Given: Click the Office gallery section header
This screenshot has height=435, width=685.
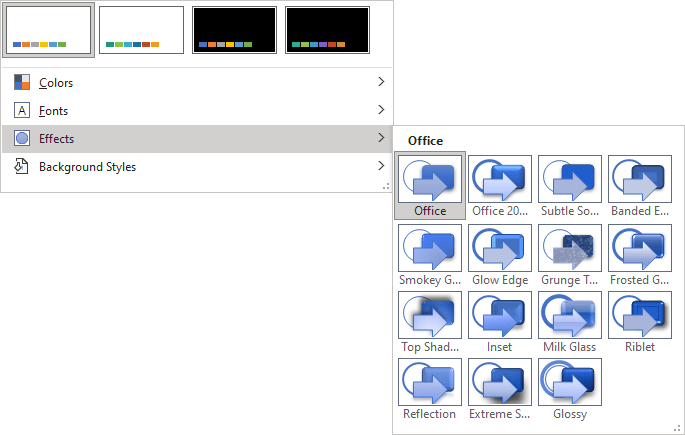Looking at the screenshot, I should click(x=425, y=141).
